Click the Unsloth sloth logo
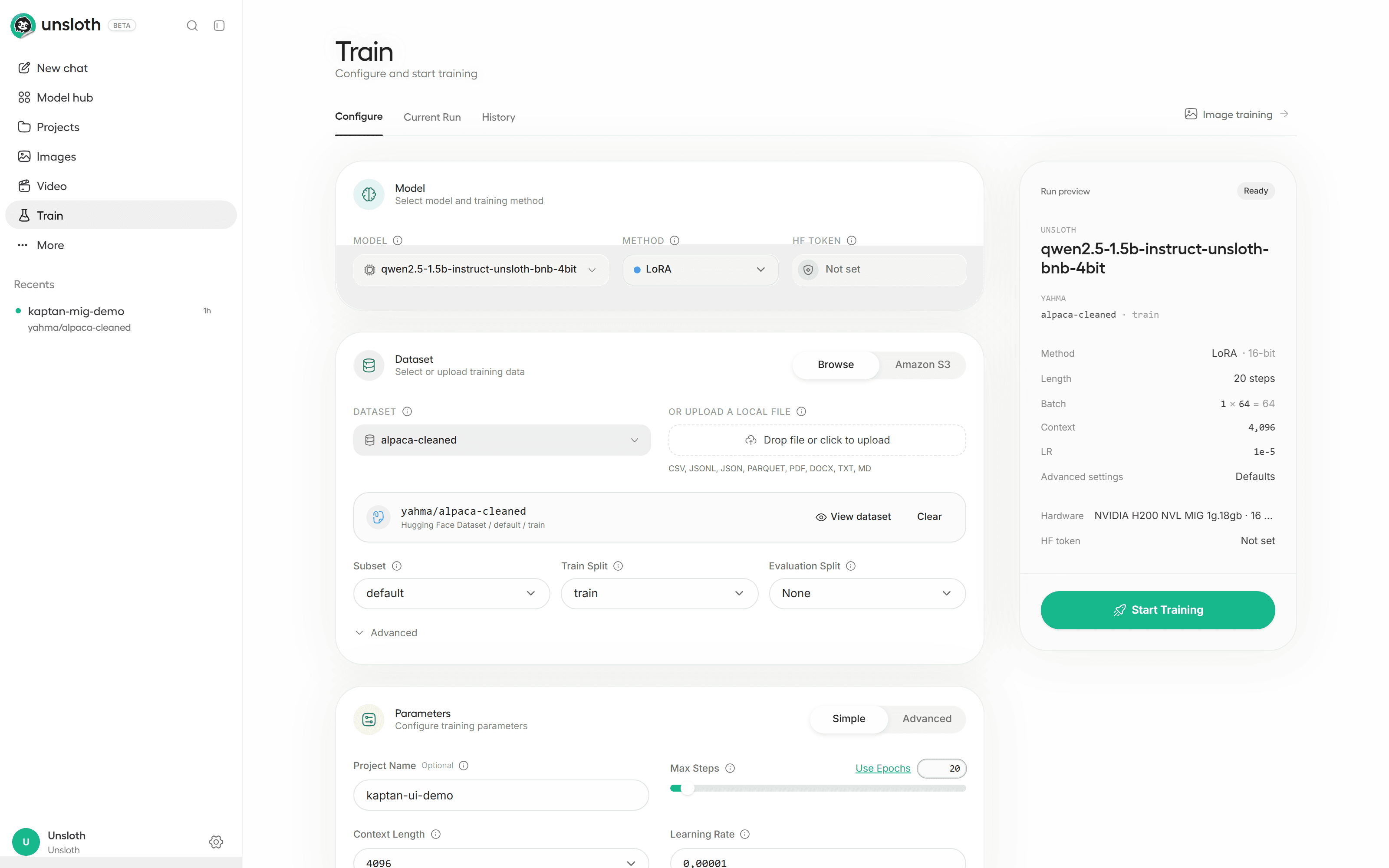Screen dimensions: 1389x868 (x=23, y=25)
